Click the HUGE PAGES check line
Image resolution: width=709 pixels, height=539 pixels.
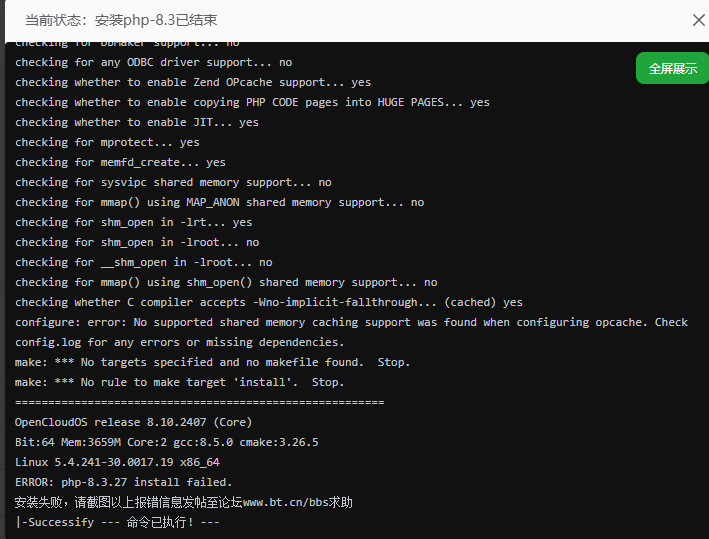[252, 102]
